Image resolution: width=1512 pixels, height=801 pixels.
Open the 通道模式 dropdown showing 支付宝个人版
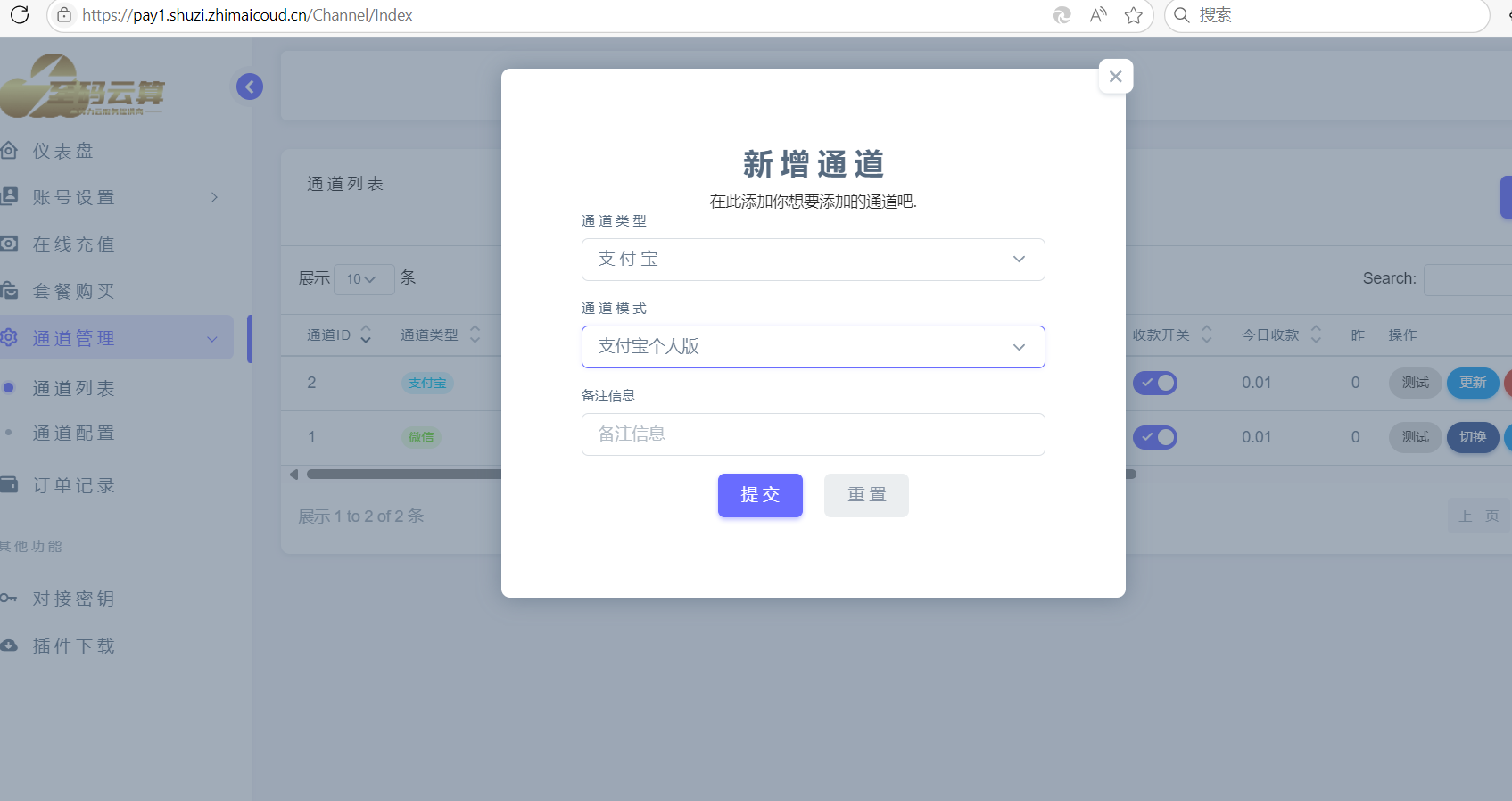coord(813,347)
